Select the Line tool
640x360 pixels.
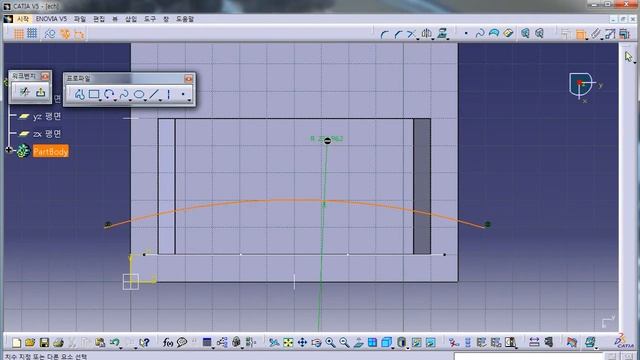click(x=153, y=94)
